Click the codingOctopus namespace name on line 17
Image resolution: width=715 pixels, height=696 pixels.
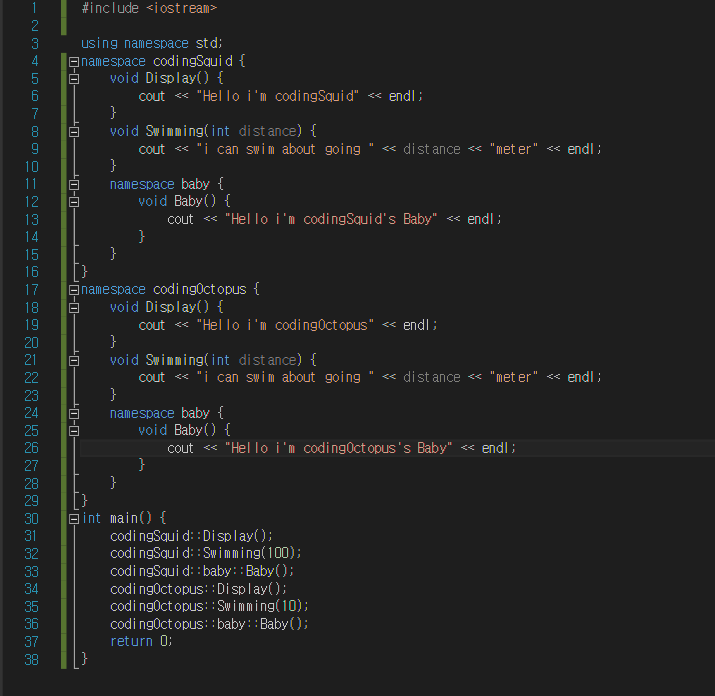tap(200, 289)
